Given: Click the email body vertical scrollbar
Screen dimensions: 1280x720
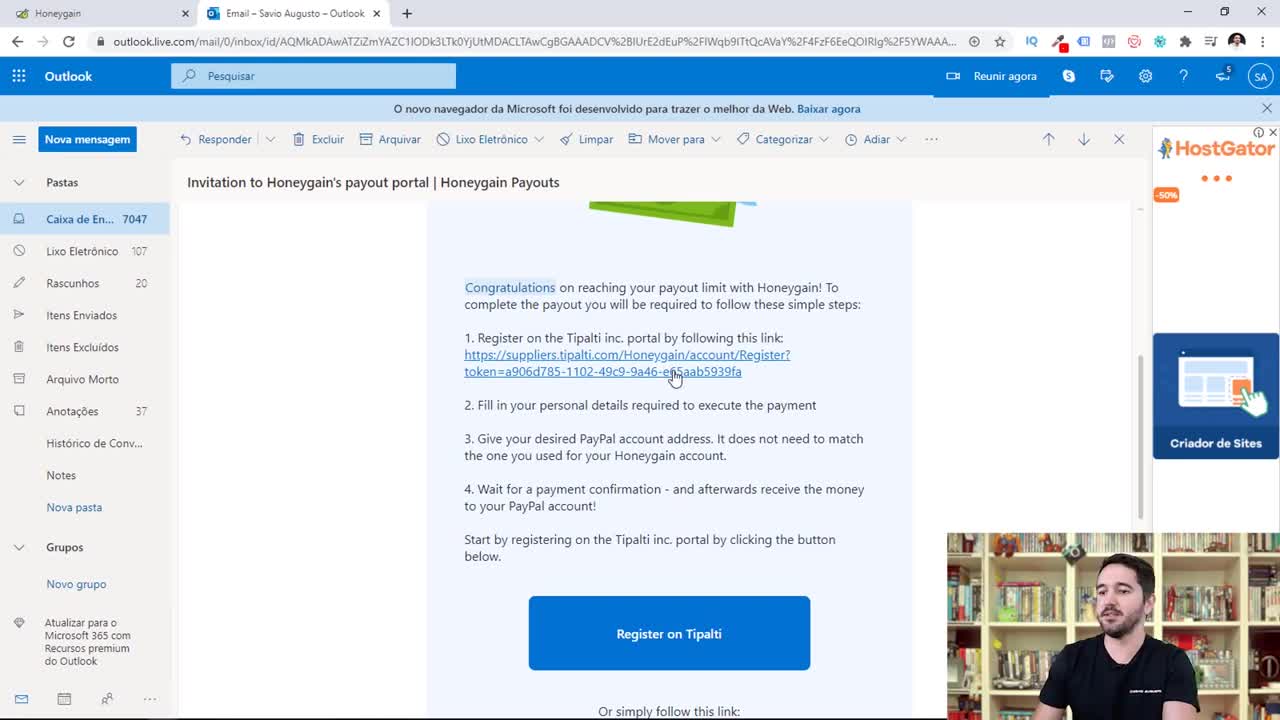Looking at the screenshot, I should 1140,438.
